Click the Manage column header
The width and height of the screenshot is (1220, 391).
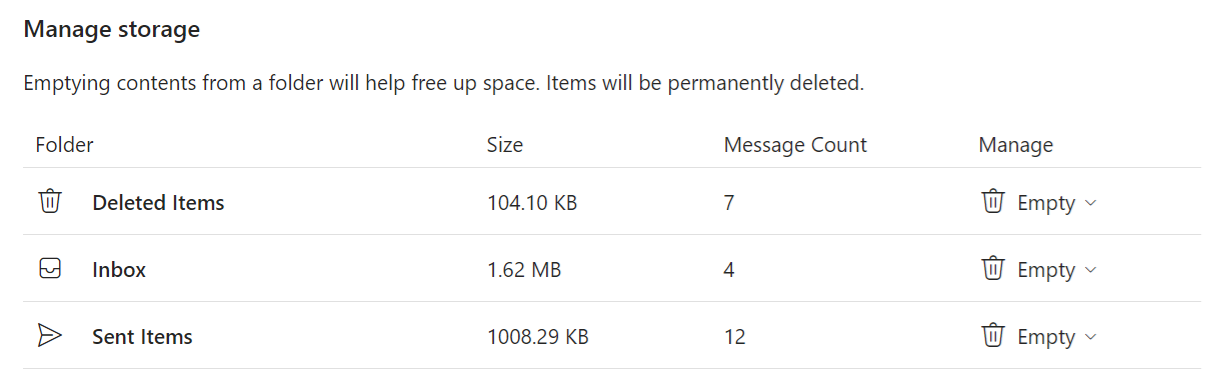(x=1016, y=145)
